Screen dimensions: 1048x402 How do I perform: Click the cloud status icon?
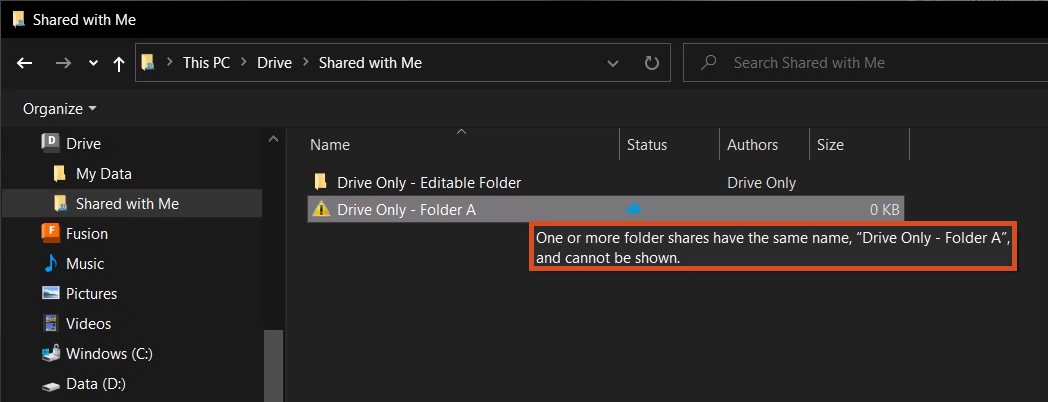coord(633,208)
